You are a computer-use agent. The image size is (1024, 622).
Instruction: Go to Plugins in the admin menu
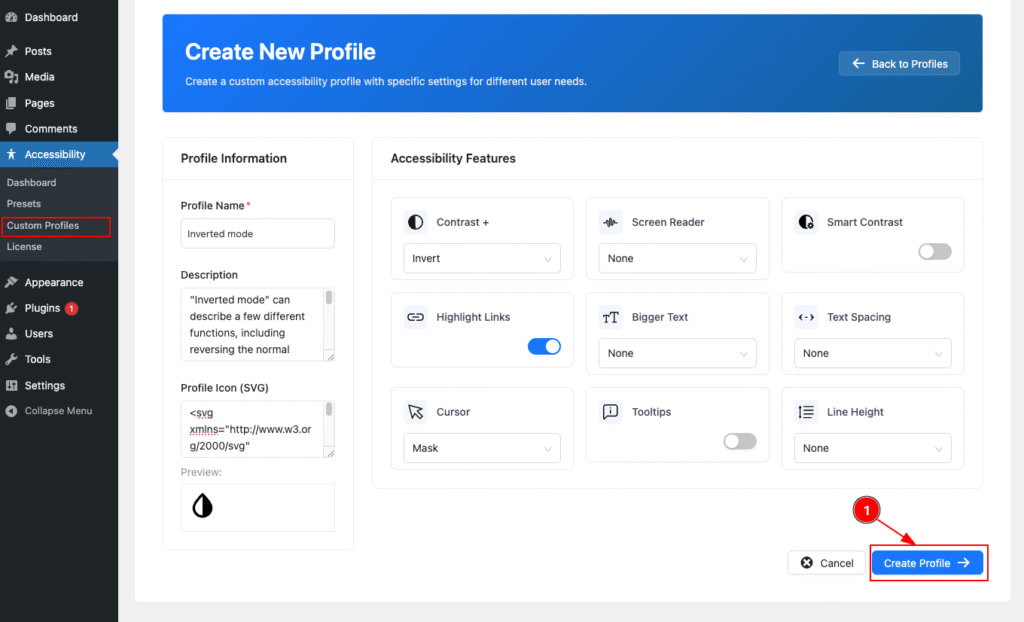point(42,308)
